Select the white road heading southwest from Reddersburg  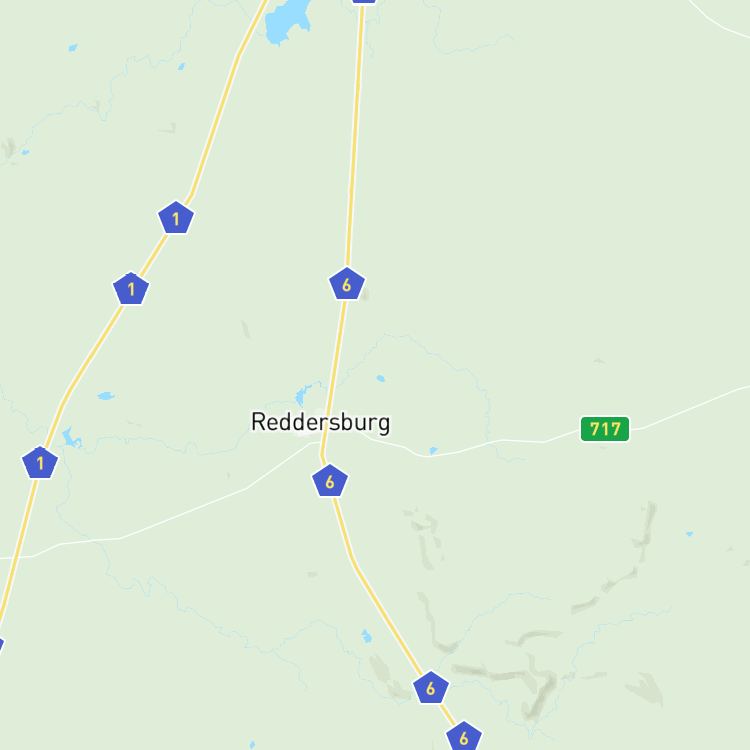pyautogui.click(x=183, y=514)
